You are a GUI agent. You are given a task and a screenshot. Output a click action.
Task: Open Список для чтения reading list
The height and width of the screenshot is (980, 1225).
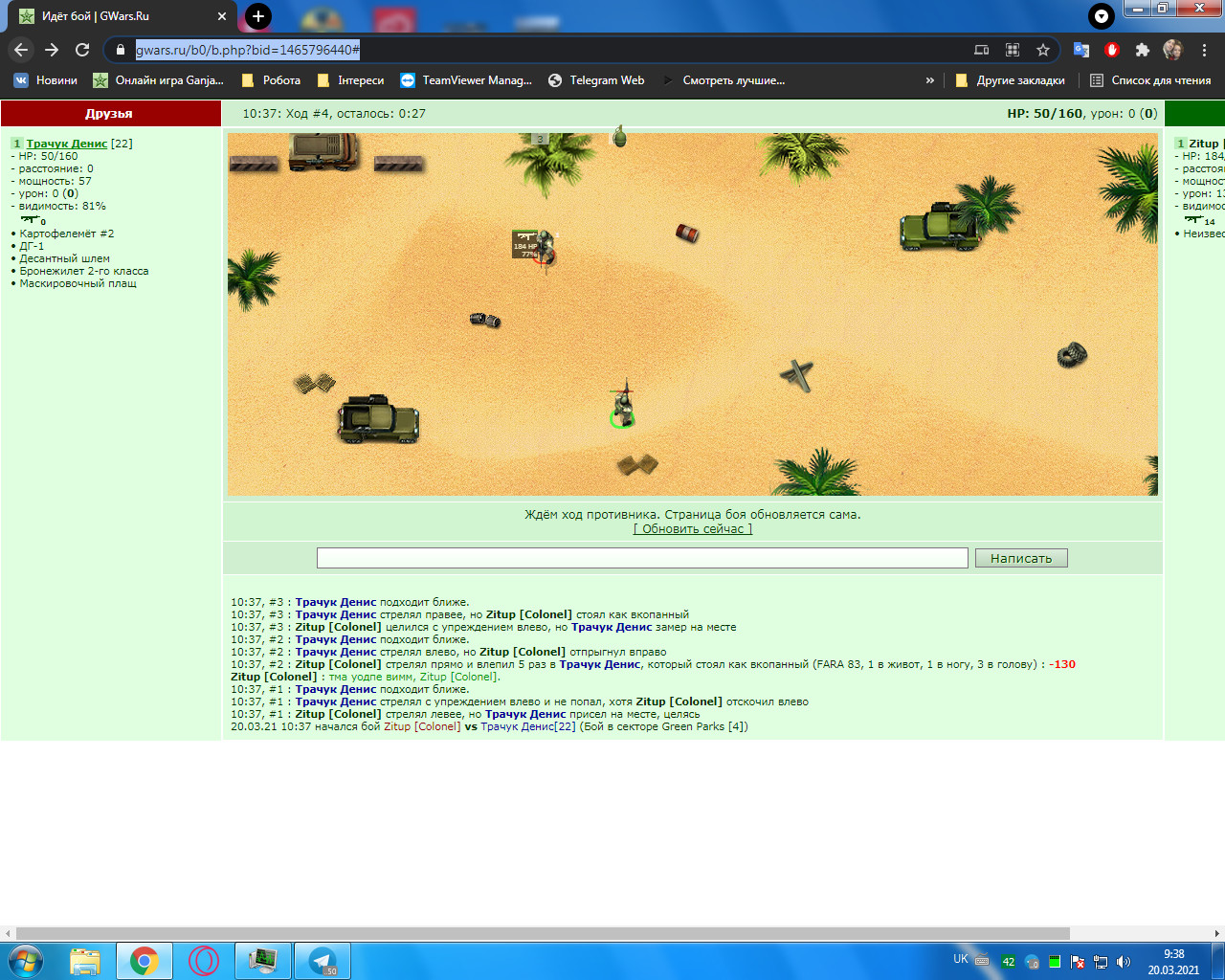[1151, 80]
